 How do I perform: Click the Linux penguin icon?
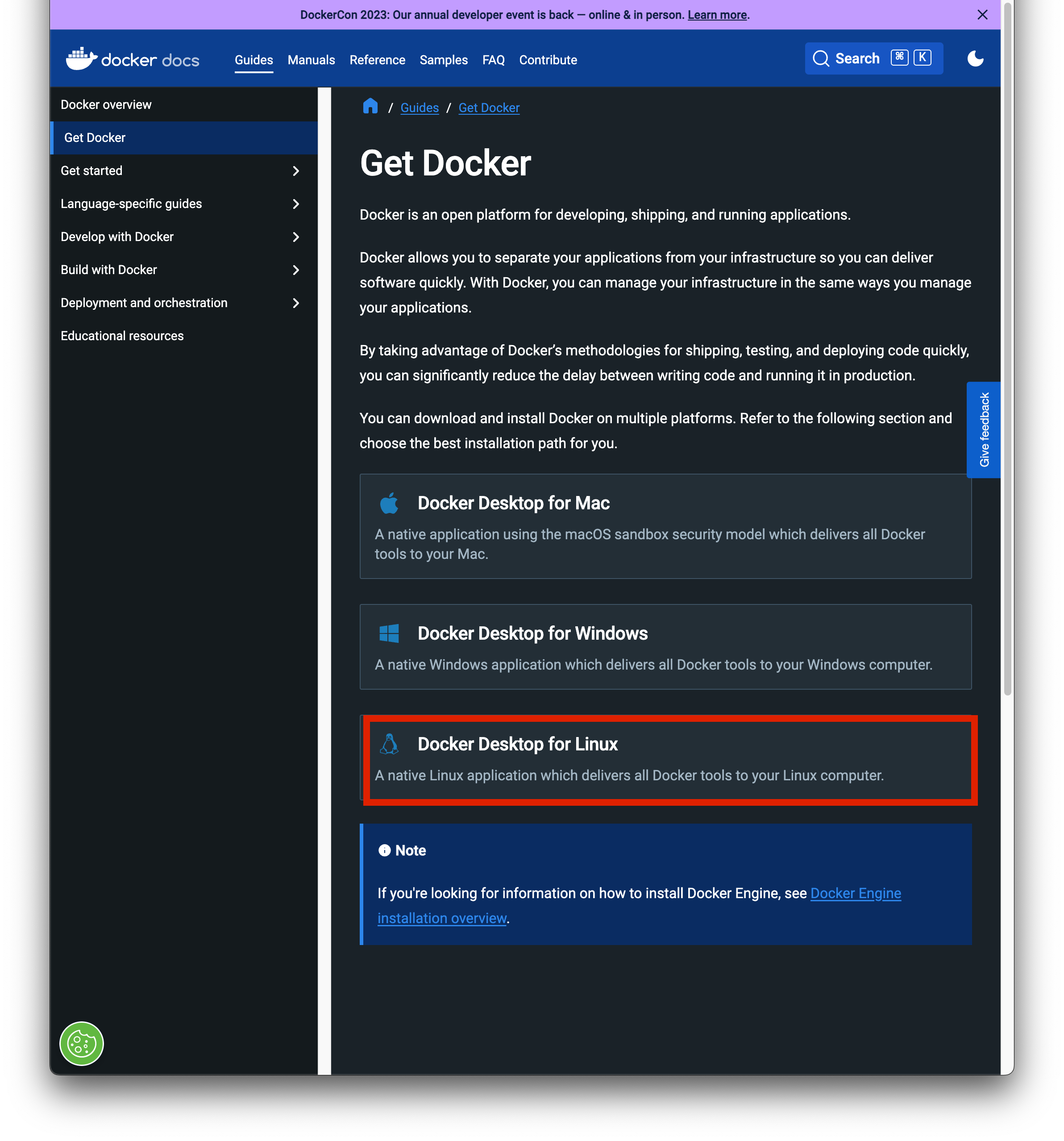pos(389,744)
